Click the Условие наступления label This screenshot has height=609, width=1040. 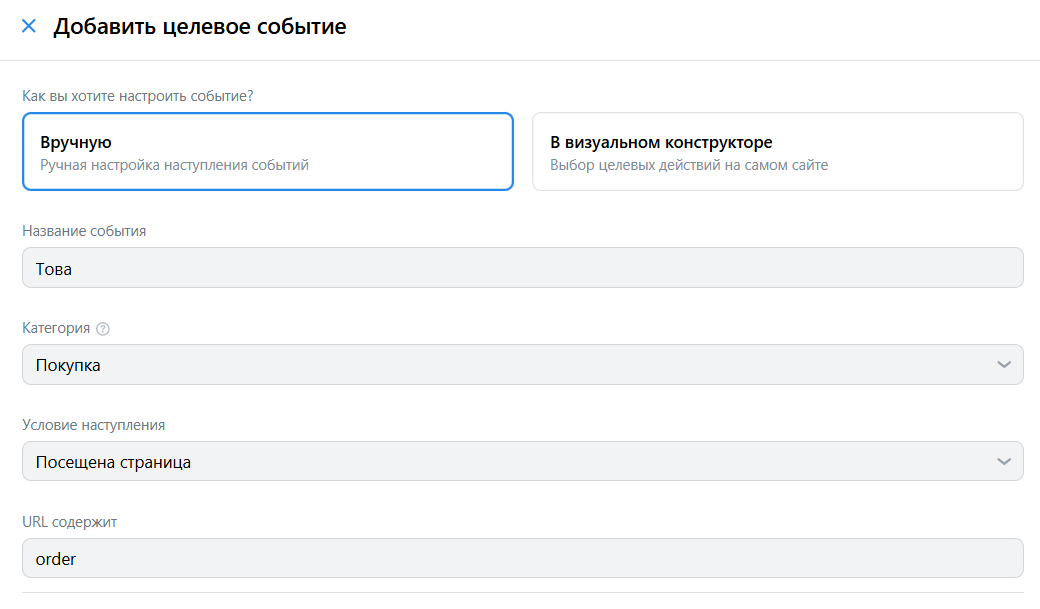point(93,425)
